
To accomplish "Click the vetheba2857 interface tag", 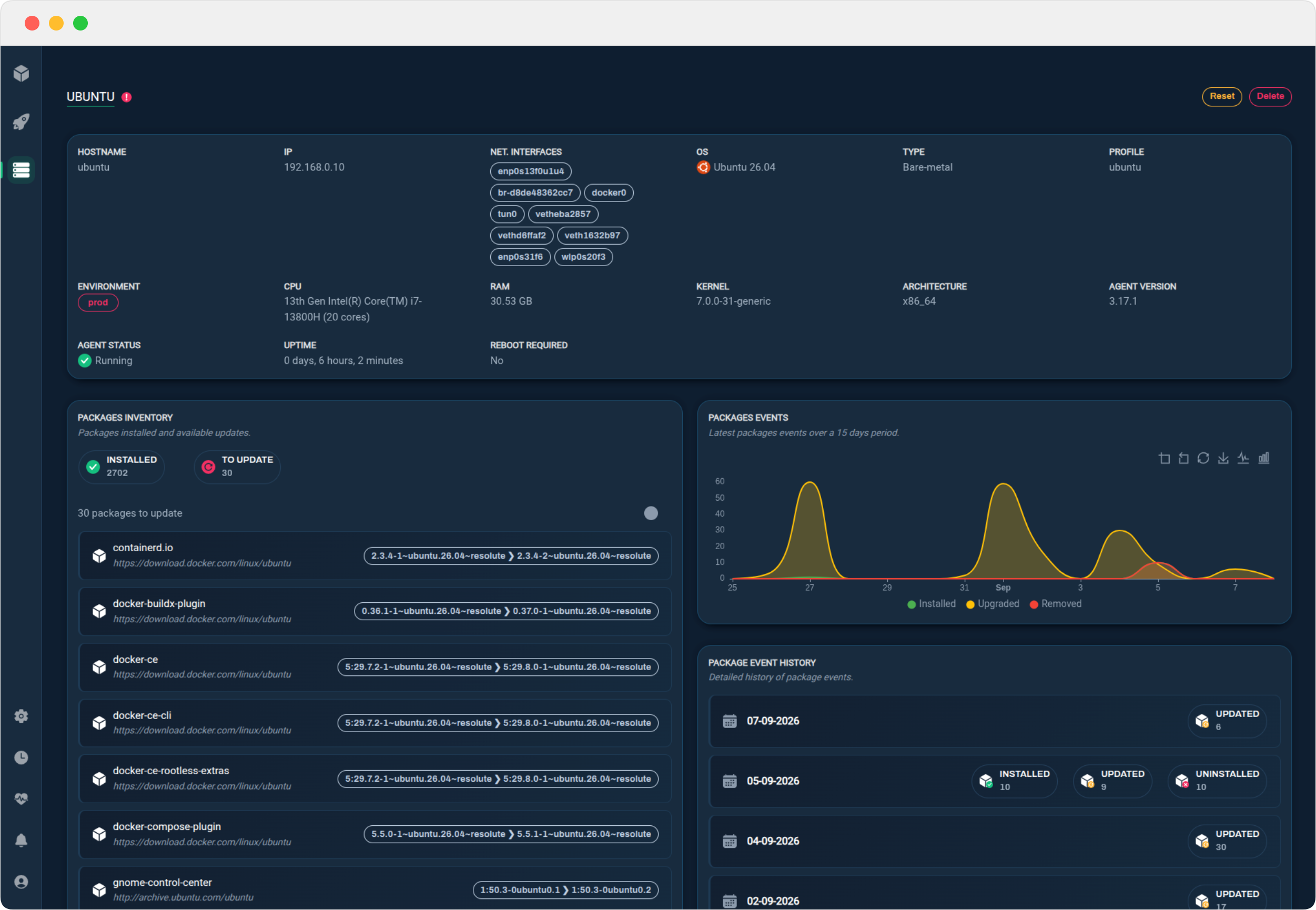I will pyautogui.click(x=563, y=214).
